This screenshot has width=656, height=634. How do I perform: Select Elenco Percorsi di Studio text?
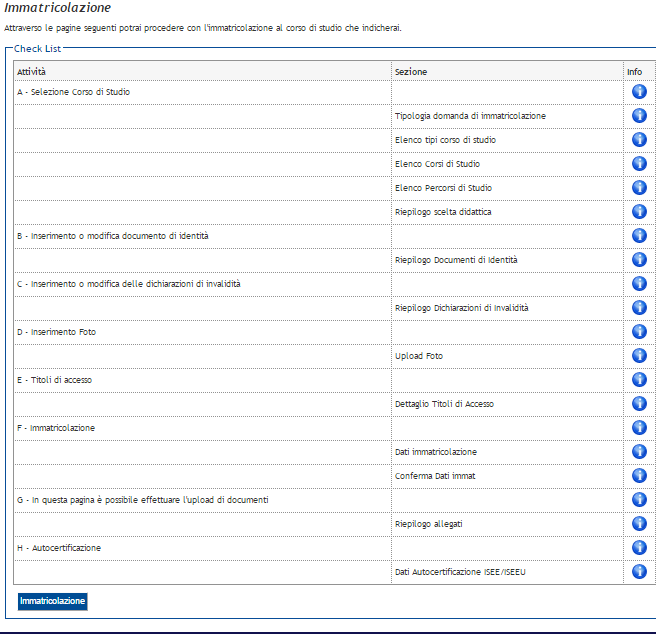pyautogui.click(x=443, y=188)
